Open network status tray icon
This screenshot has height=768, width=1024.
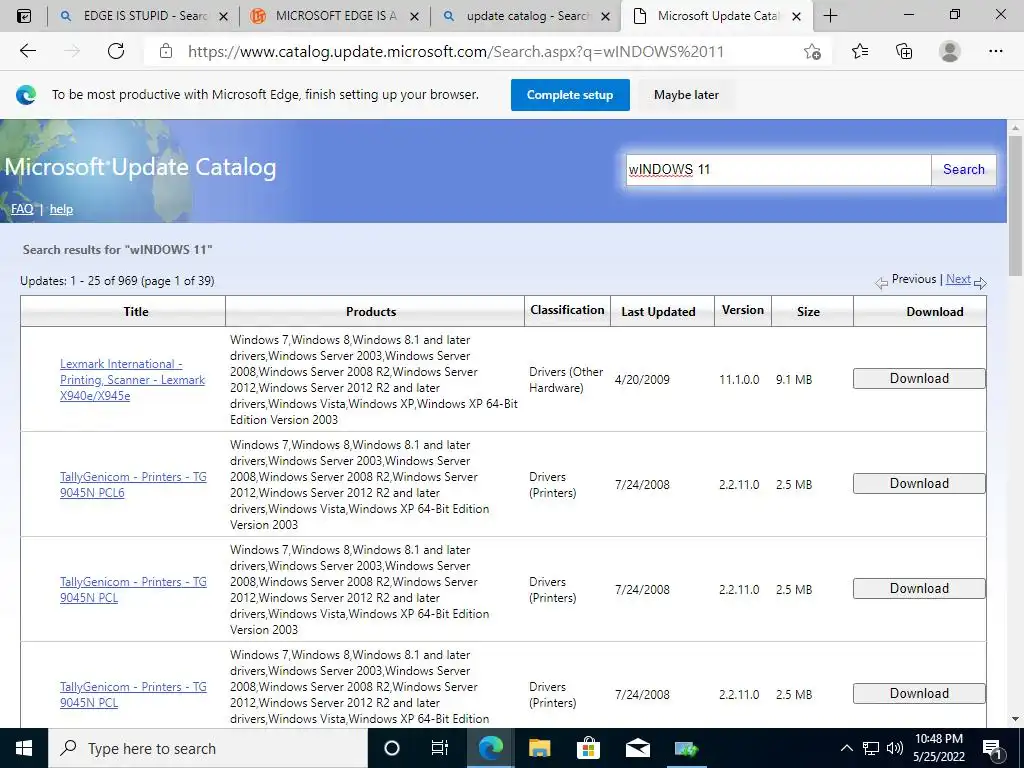871,748
